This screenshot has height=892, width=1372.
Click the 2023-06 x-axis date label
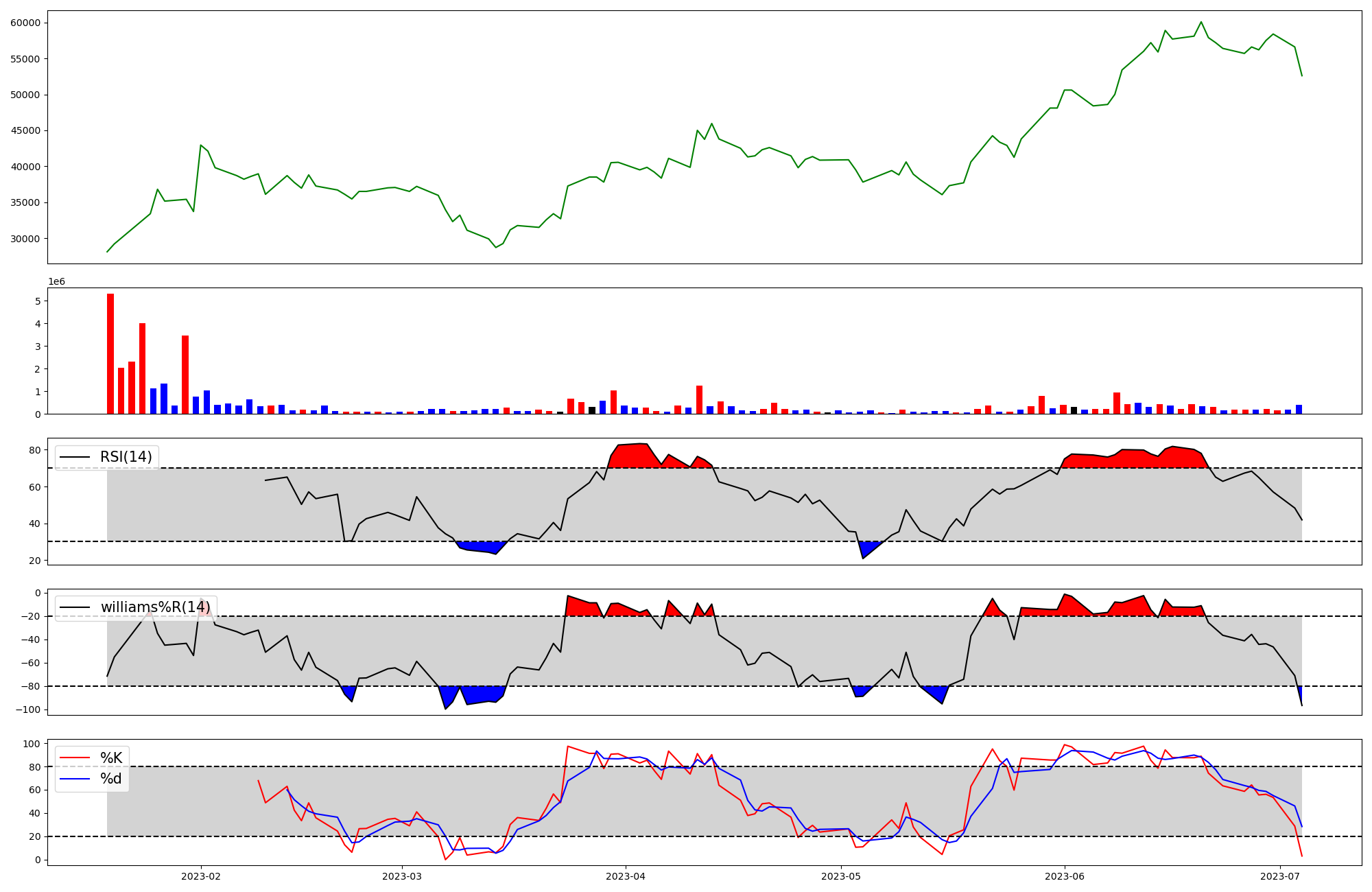pos(1064,876)
